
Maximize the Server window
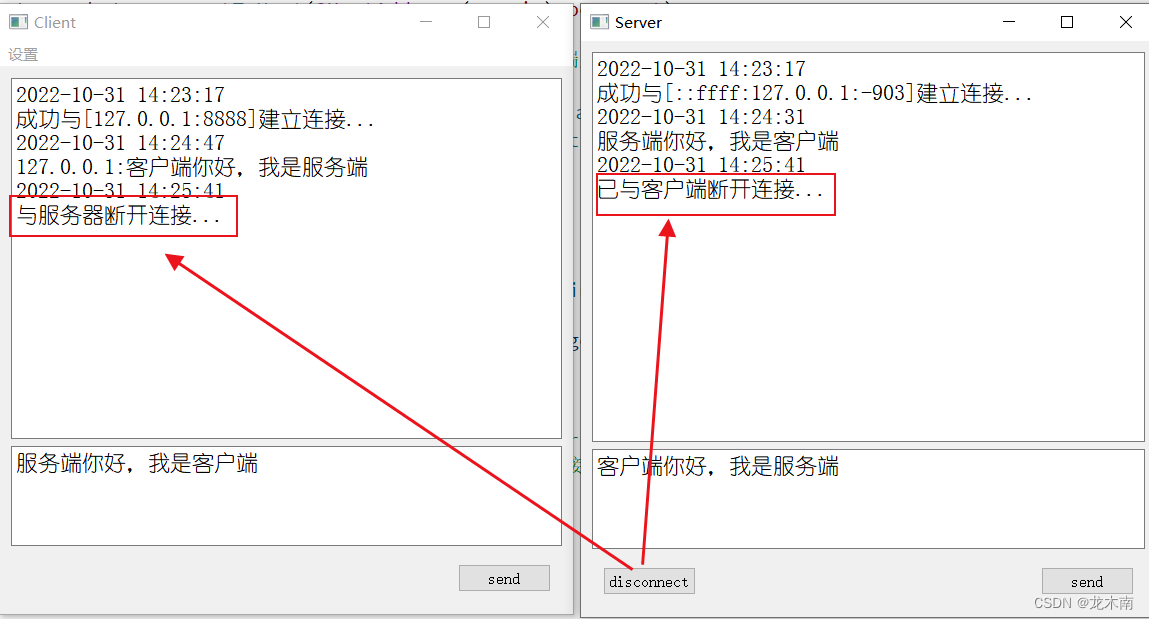1067,22
